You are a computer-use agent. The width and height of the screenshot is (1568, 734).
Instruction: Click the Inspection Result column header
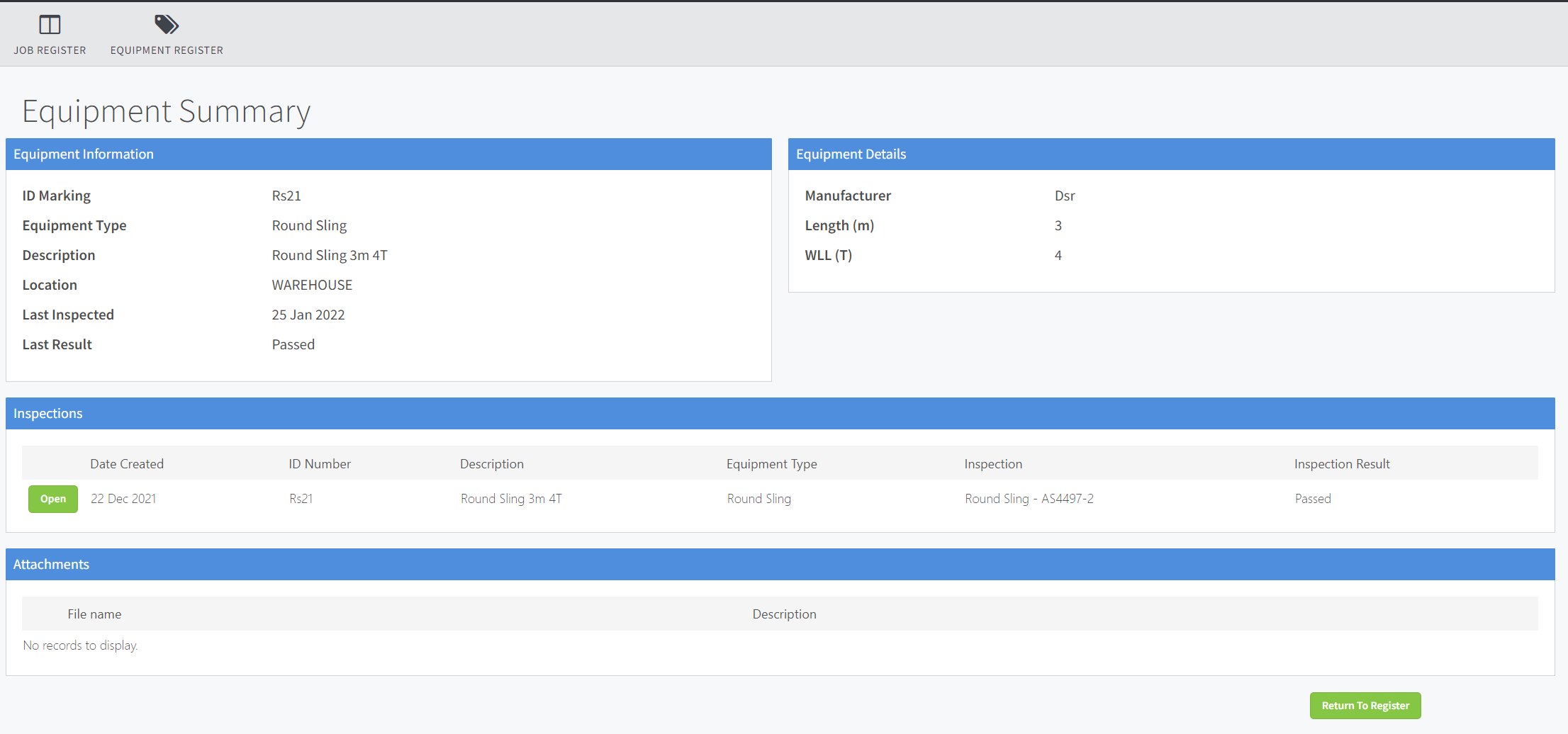[x=1342, y=464]
